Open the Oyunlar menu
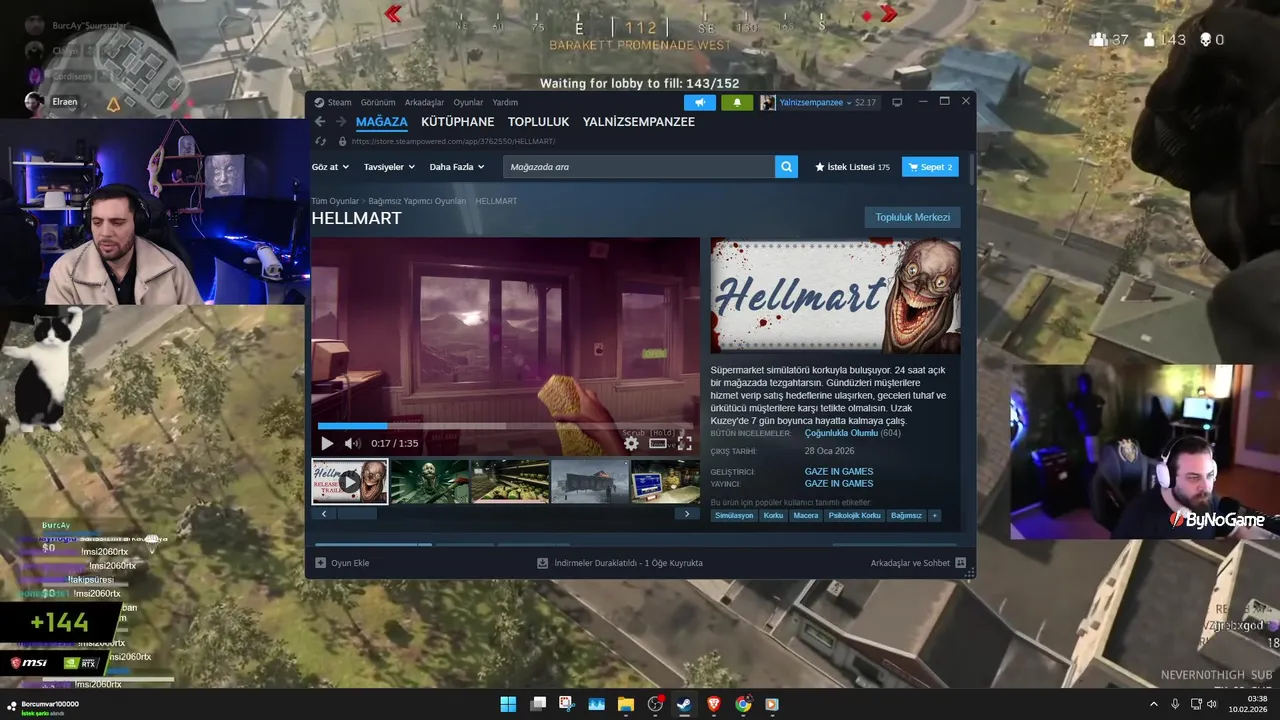 [x=468, y=102]
